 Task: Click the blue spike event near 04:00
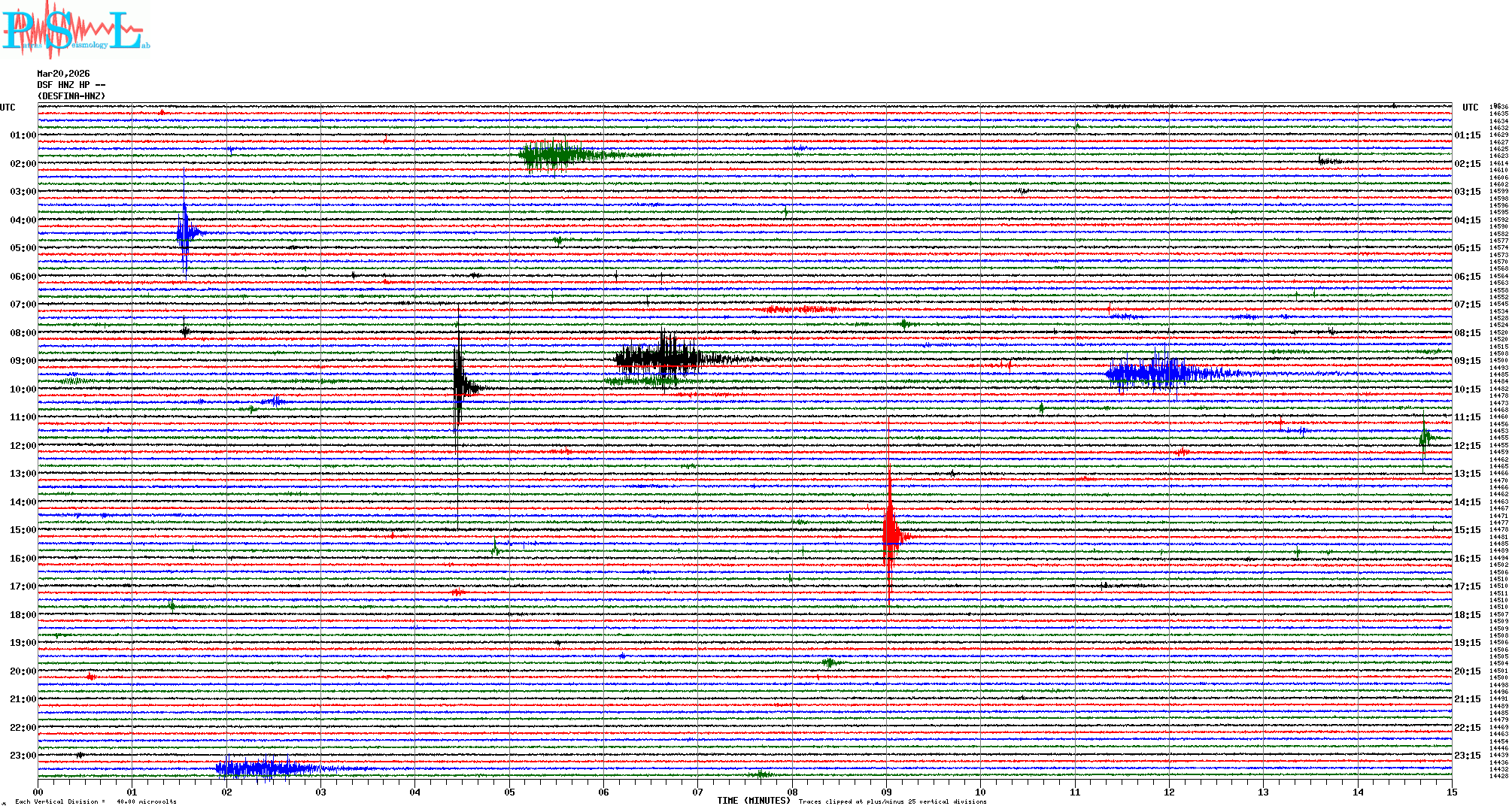185,232
